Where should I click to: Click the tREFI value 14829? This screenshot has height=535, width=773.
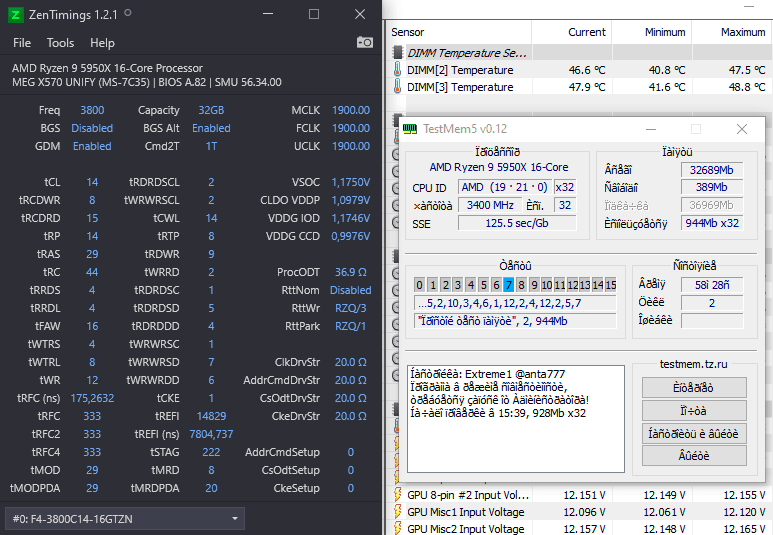pyautogui.click(x=211, y=416)
